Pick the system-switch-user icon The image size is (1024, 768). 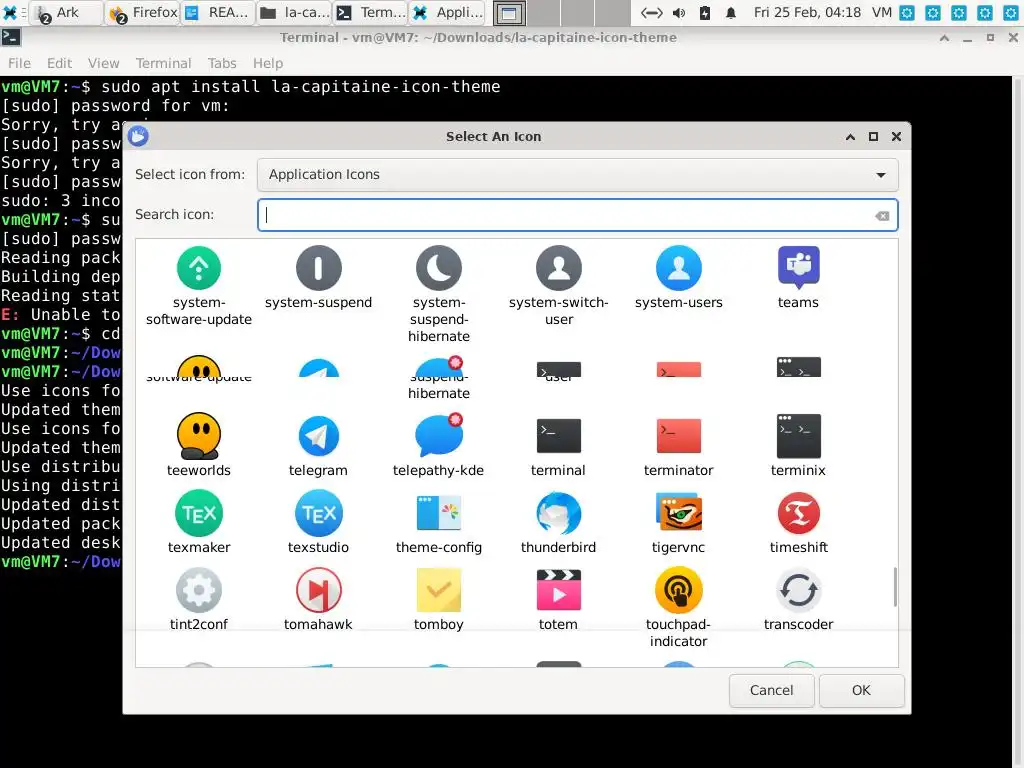pos(558,268)
